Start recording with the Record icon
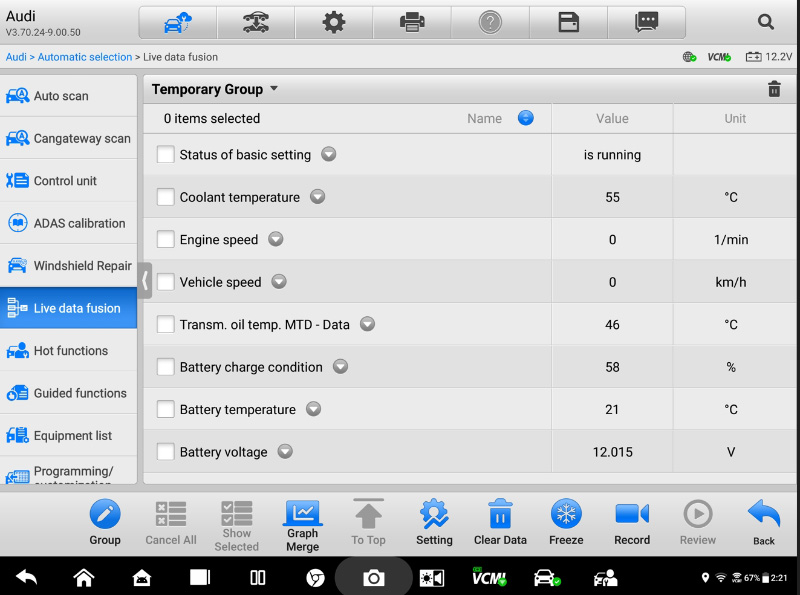 click(632, 515)
